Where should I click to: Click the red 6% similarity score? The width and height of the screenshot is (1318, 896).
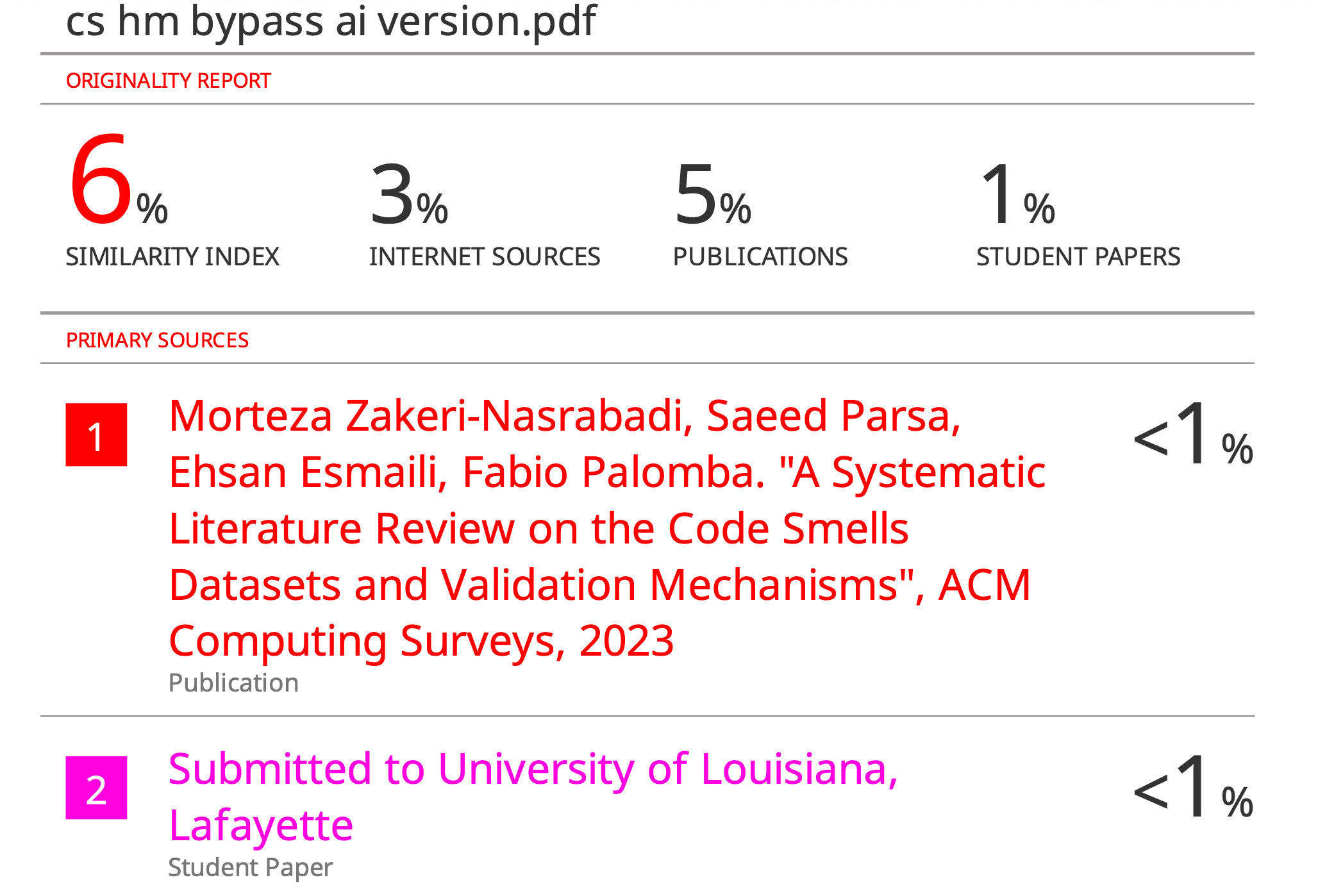click(118, 181)
